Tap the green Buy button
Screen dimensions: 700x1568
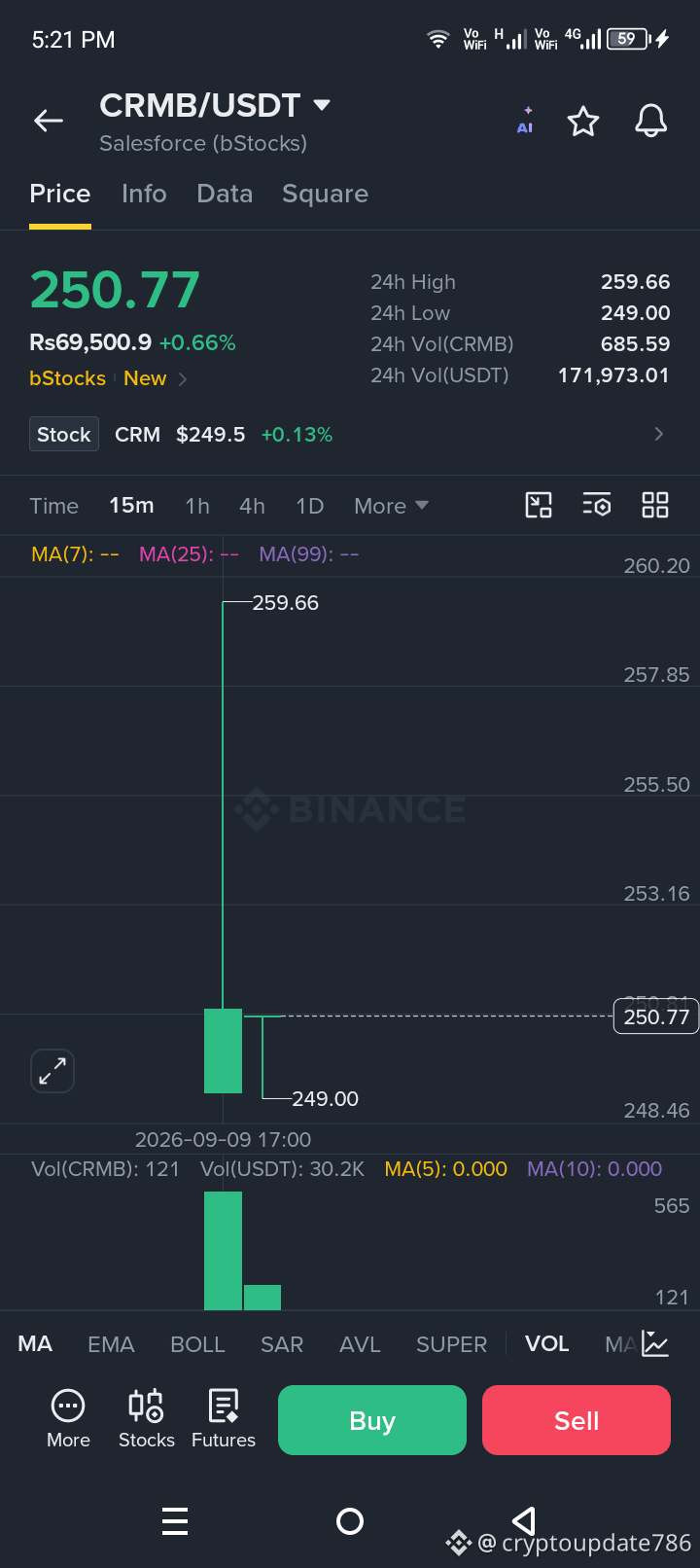(372, 1420)
